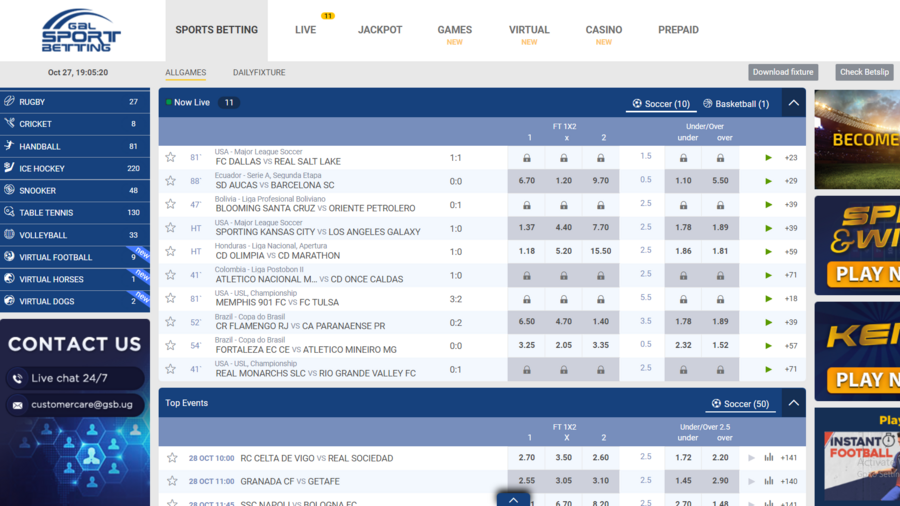
Task: Open the Jackpot menu tab
Action: click(380, 30)
